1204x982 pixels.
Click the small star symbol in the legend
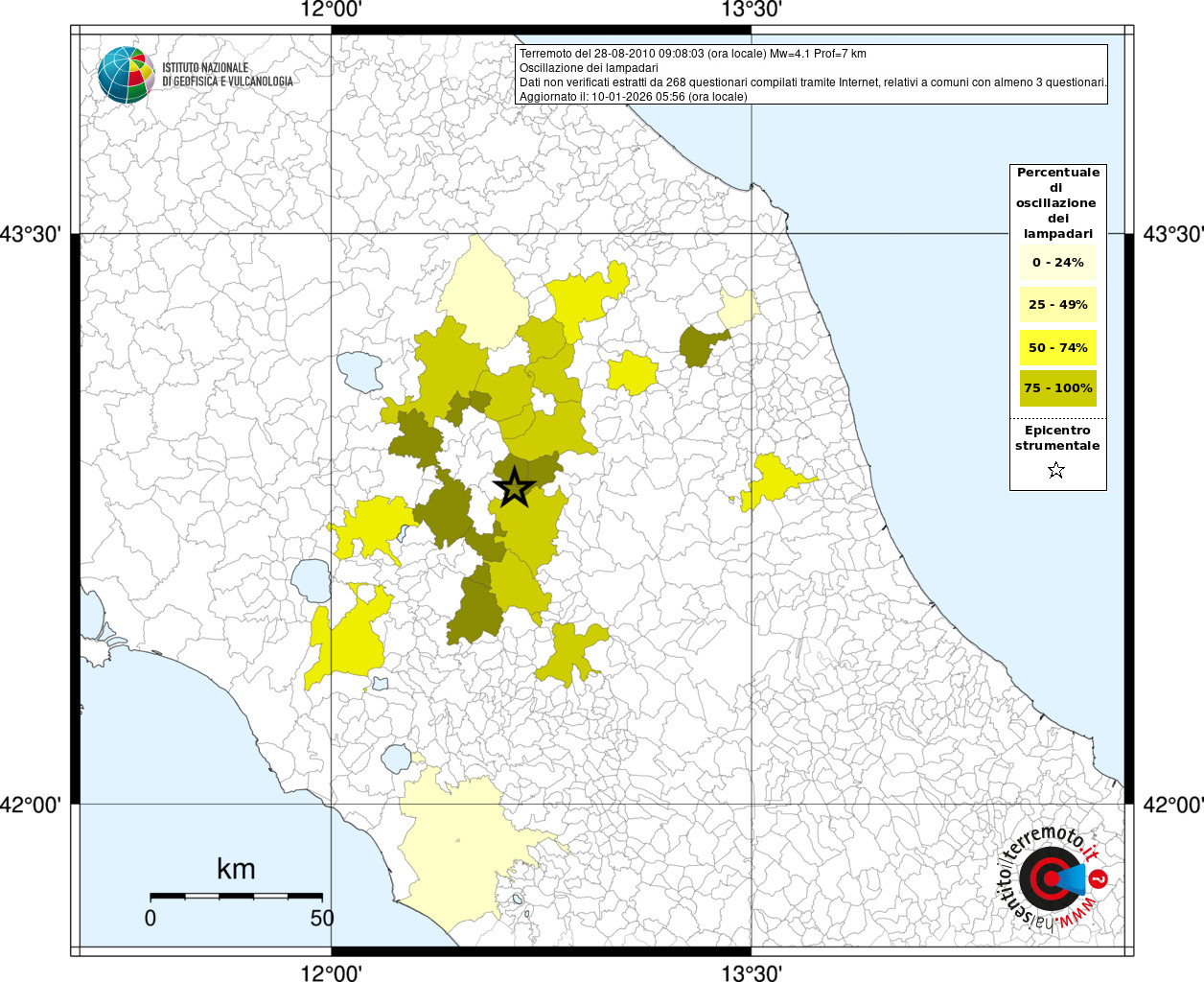point(1056,470)
